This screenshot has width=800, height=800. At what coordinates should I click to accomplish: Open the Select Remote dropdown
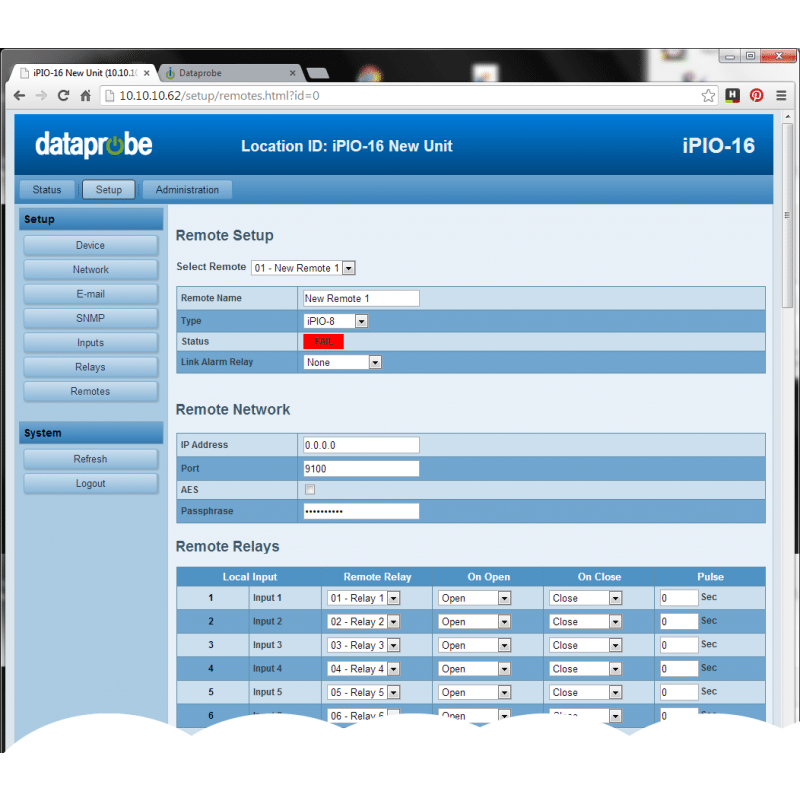coord(303,268)
